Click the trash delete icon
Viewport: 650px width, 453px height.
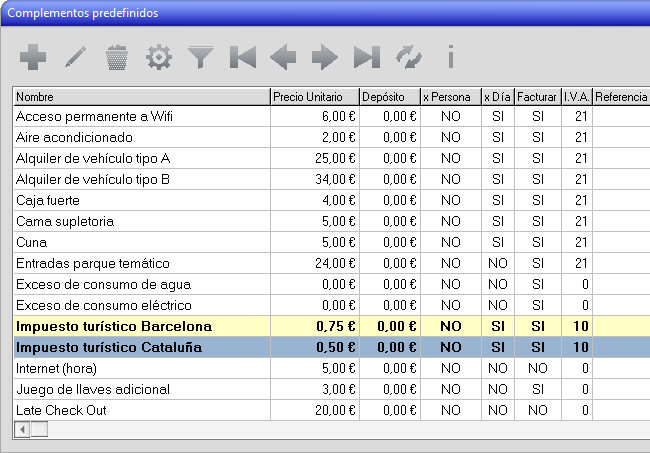pyautogui.click(x=117, y=58)
